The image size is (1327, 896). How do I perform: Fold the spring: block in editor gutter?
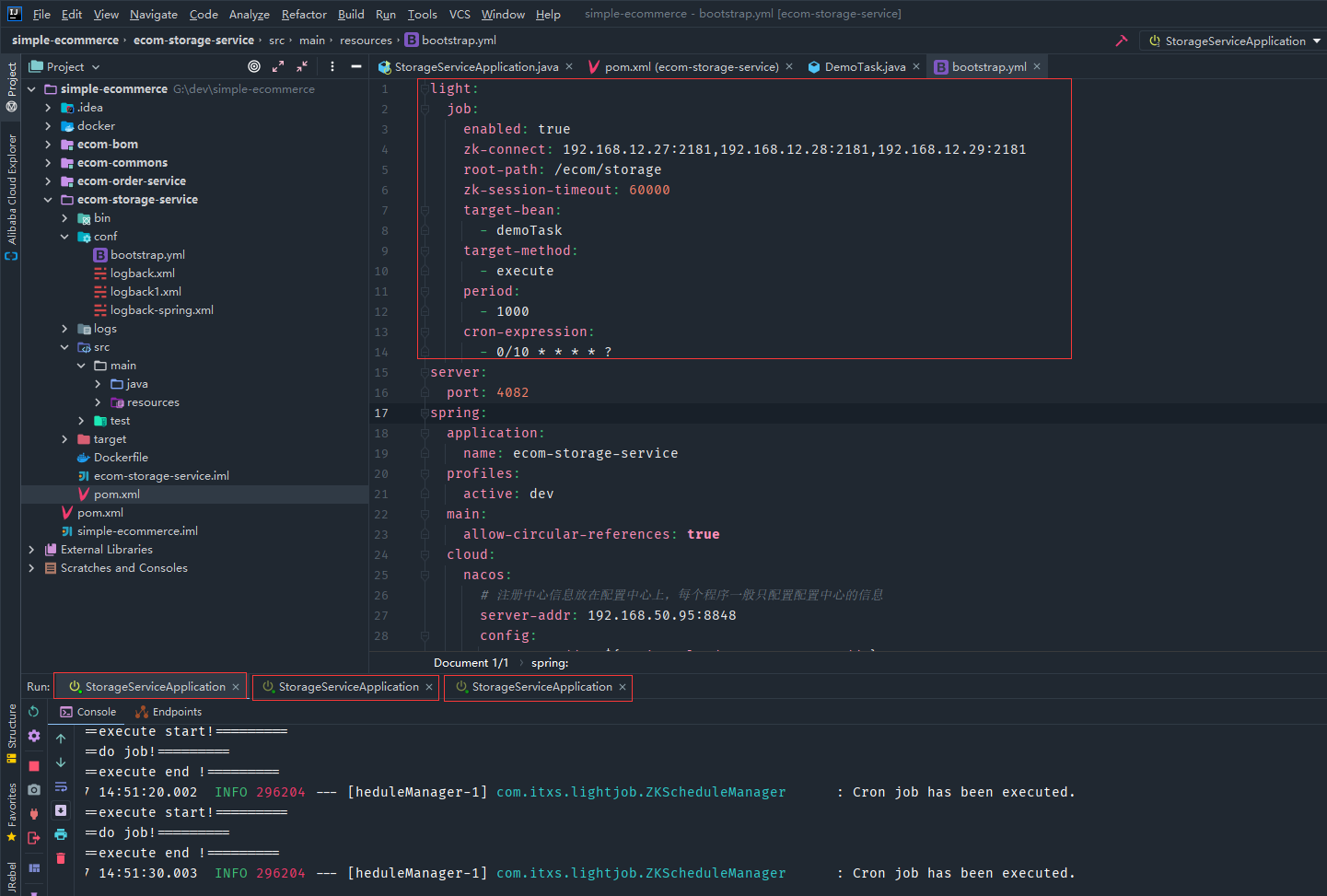[x=425, y=413]
